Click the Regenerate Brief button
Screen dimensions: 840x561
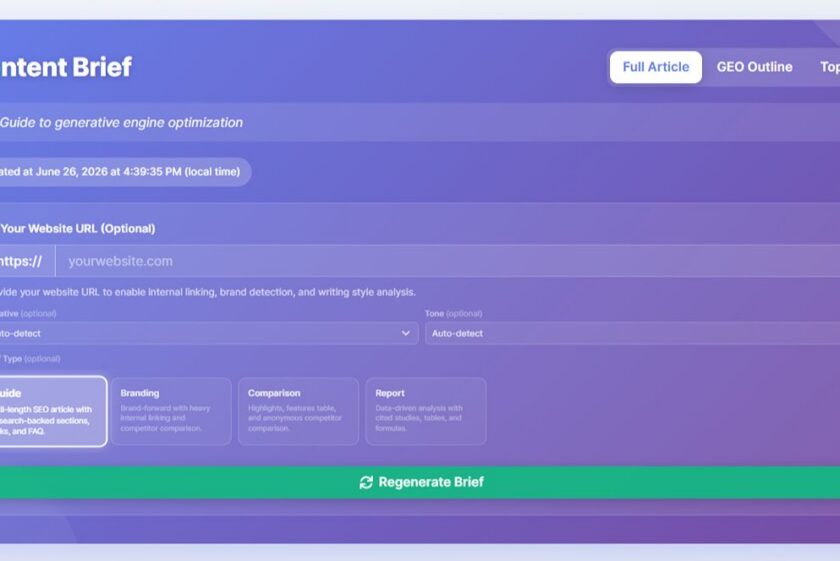pos(420,482)
